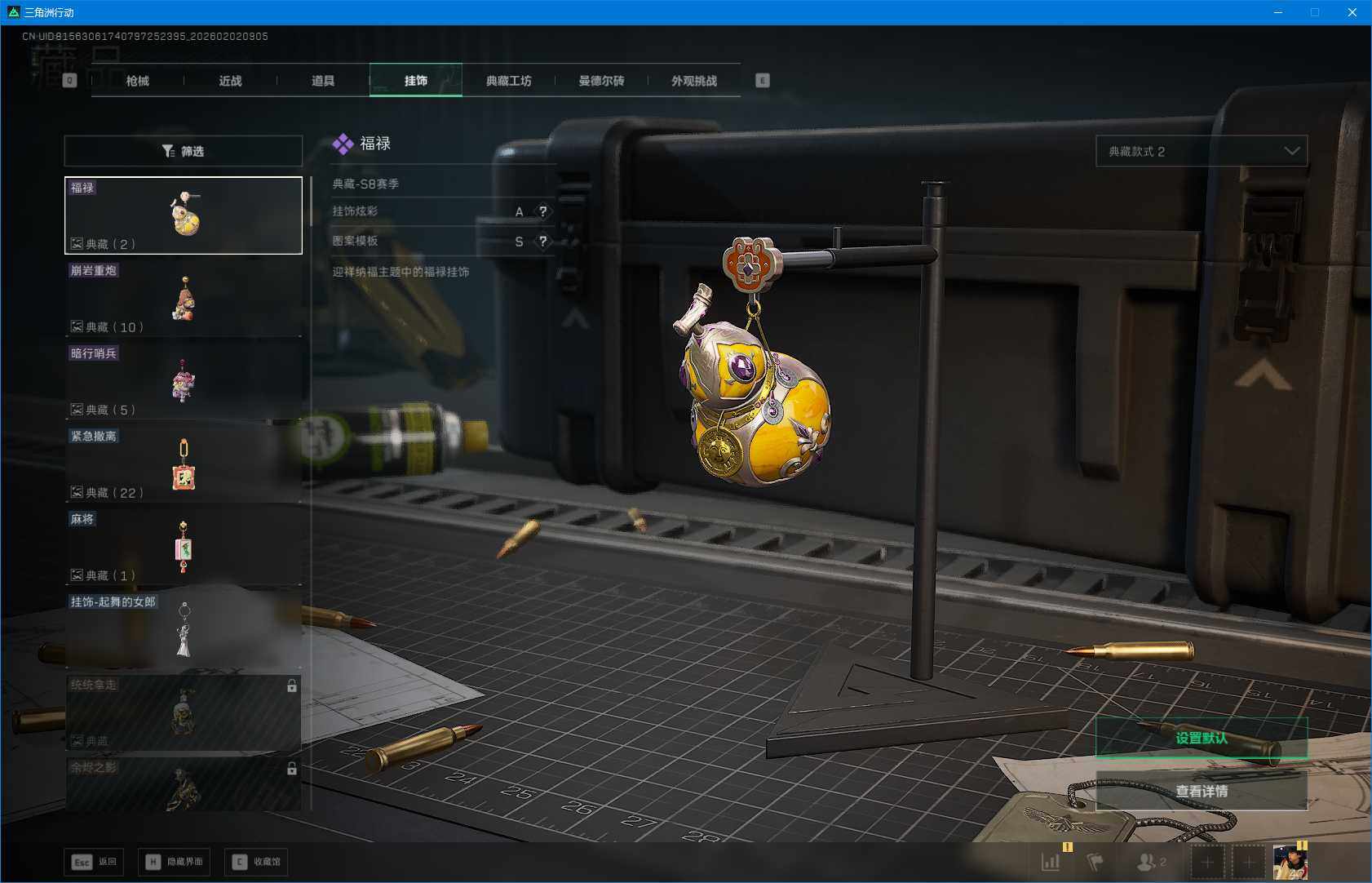
Task: Select the 崩岩重炮 charm thumbnail
Action: [x=183, y=298]
